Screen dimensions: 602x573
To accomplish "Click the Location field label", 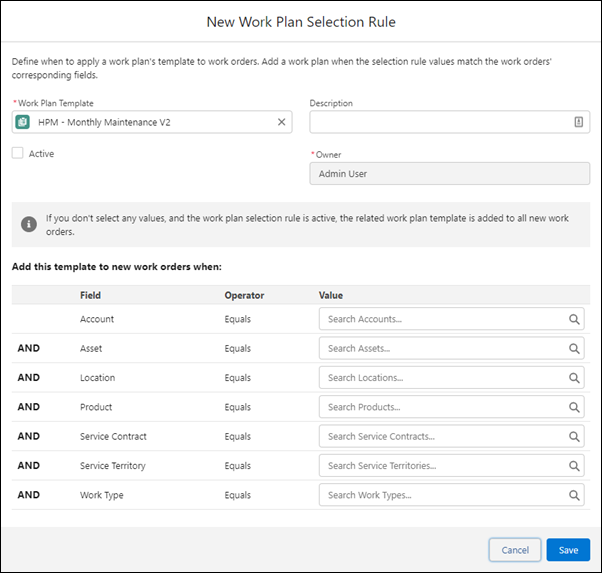I will (x=98, y=378).
